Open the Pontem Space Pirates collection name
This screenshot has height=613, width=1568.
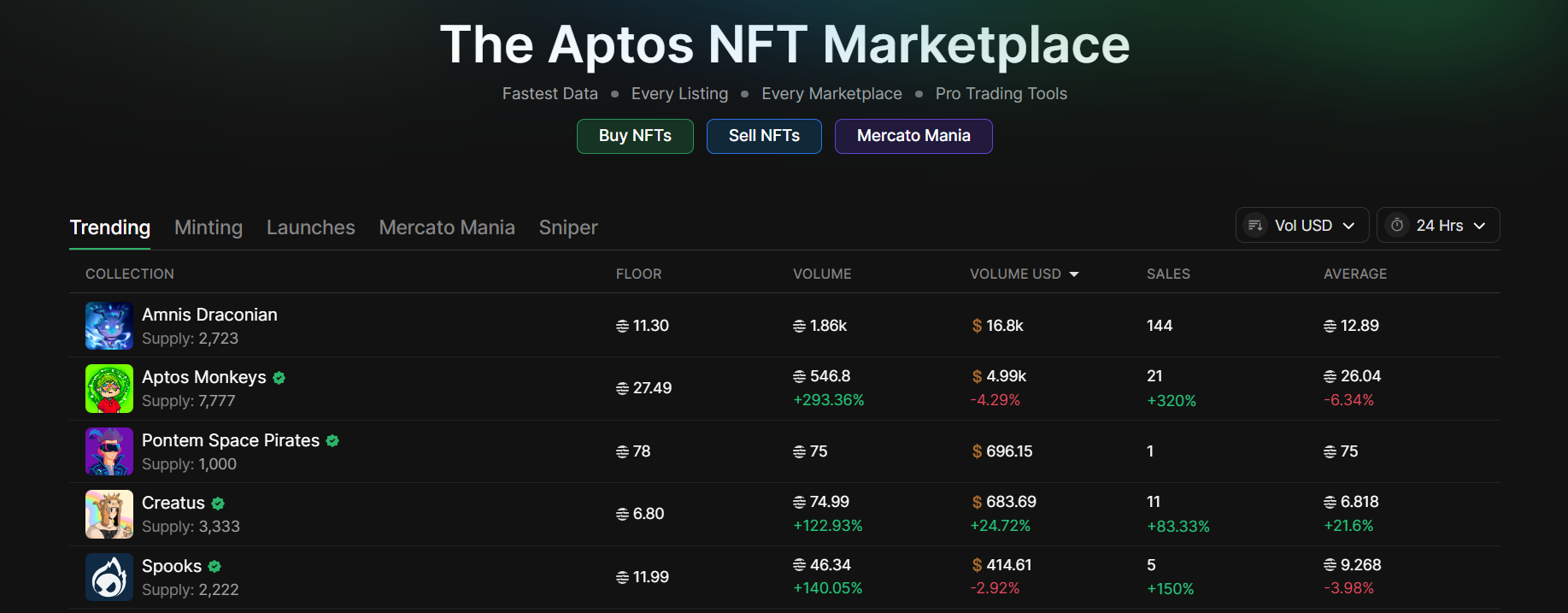click(231, 440)
